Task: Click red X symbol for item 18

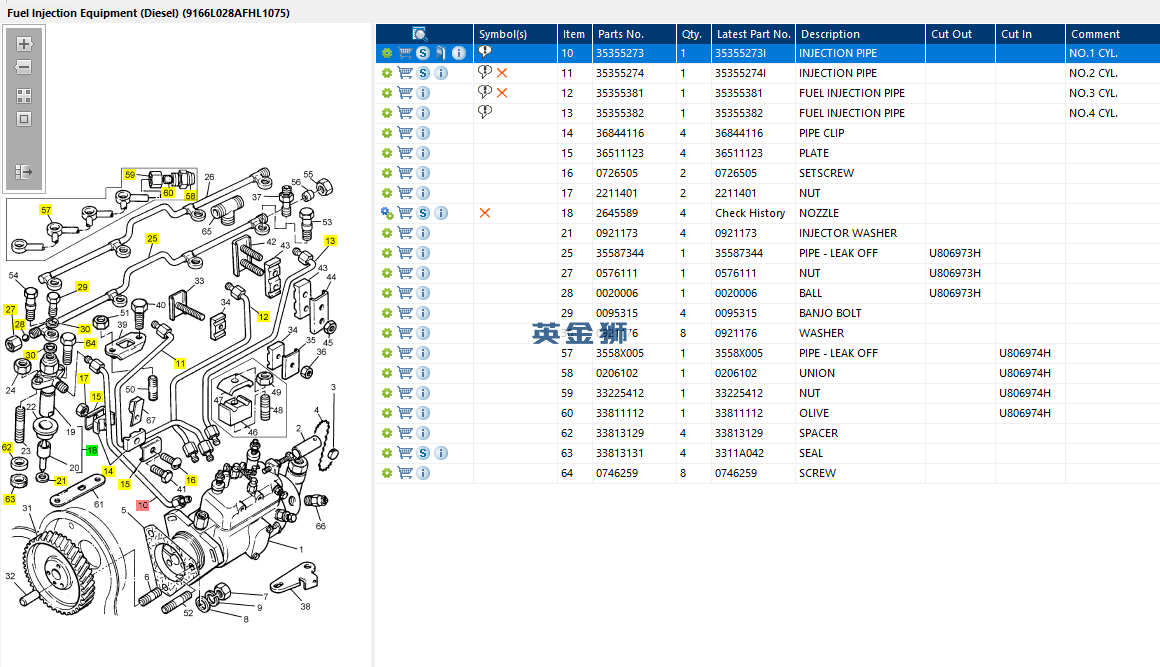Action: tap(485, 213)
